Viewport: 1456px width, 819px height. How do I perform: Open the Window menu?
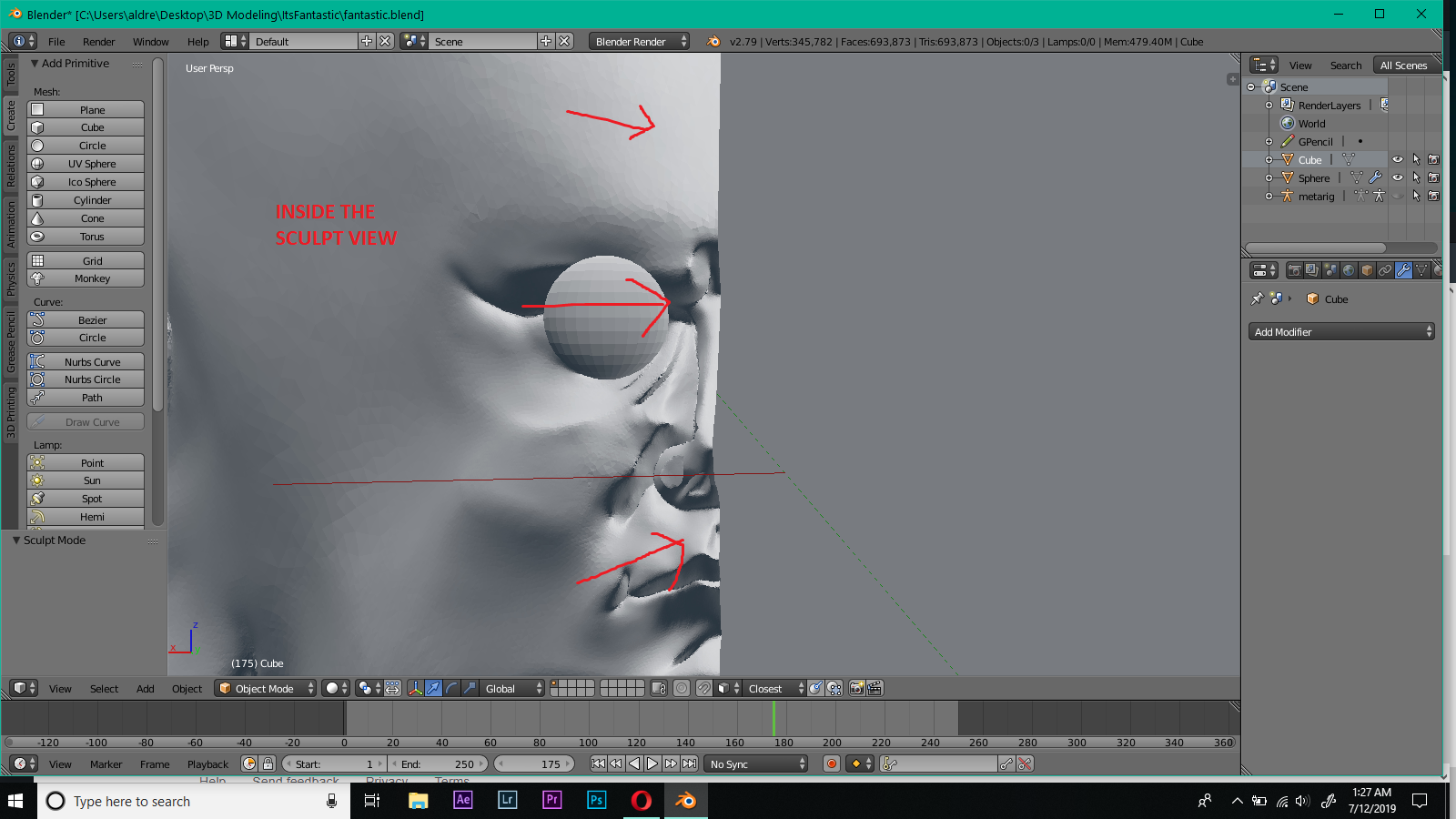(150, 42)
